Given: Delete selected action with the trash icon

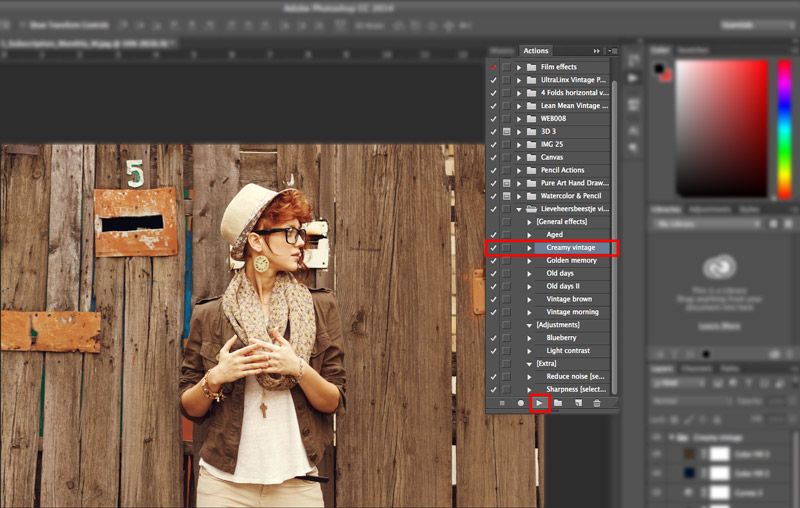Looking at the screenshot, I should 596,403.
